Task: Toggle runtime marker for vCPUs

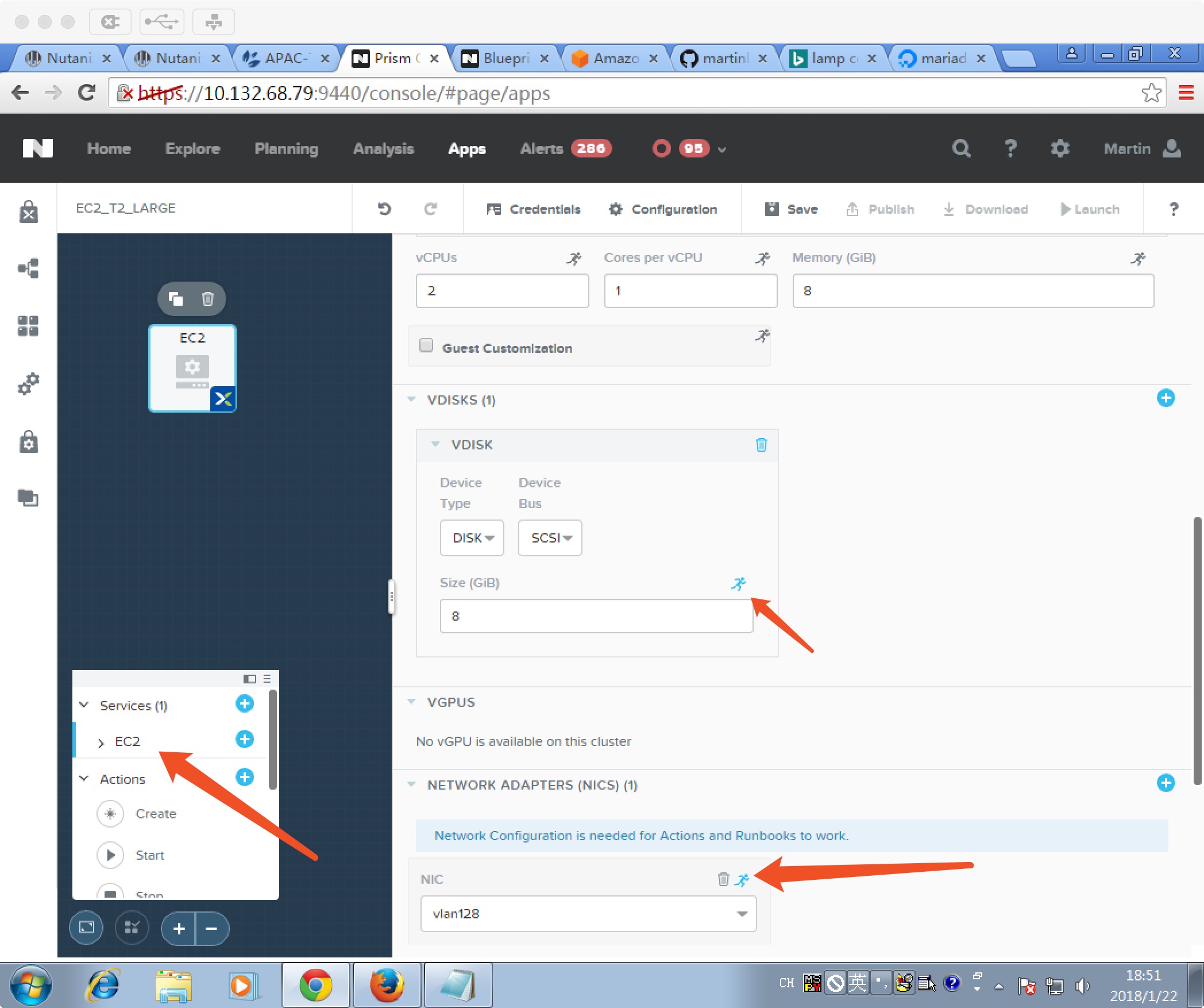Action: coord(574,258)
